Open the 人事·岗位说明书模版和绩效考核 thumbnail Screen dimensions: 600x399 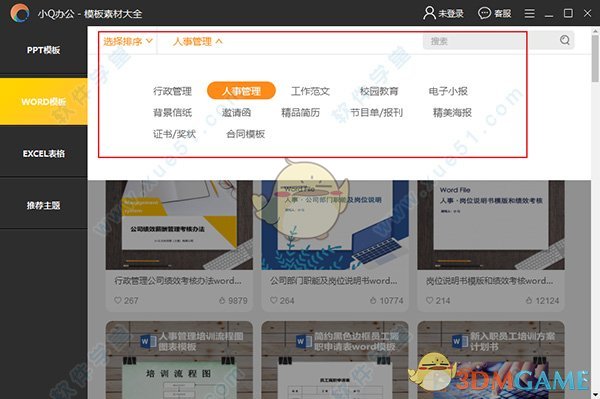coord(491,225)
